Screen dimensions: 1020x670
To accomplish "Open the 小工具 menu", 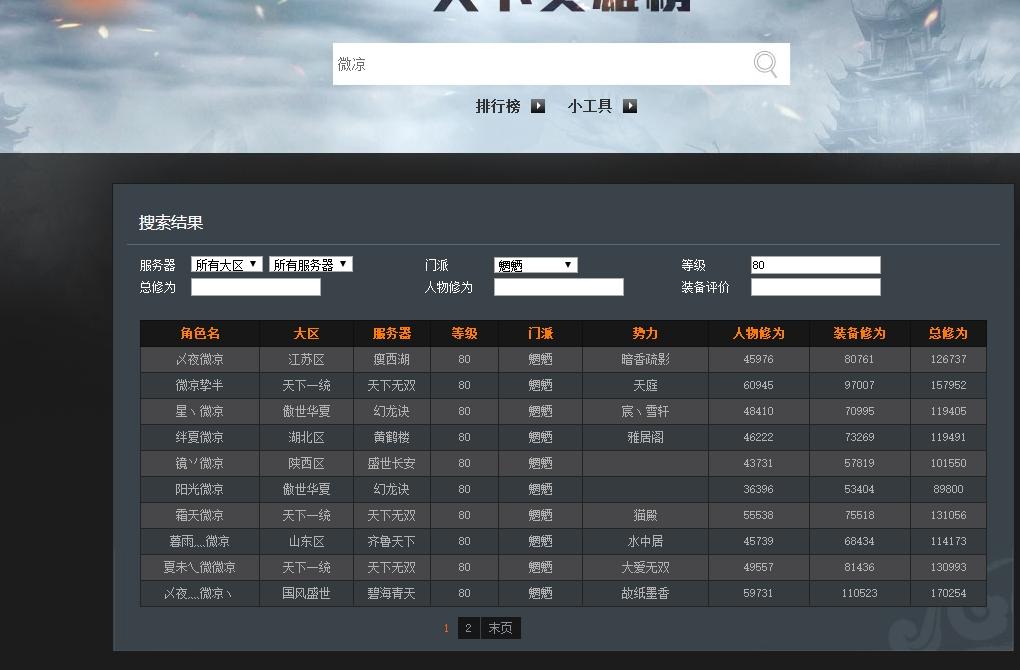I will (589, 106).
